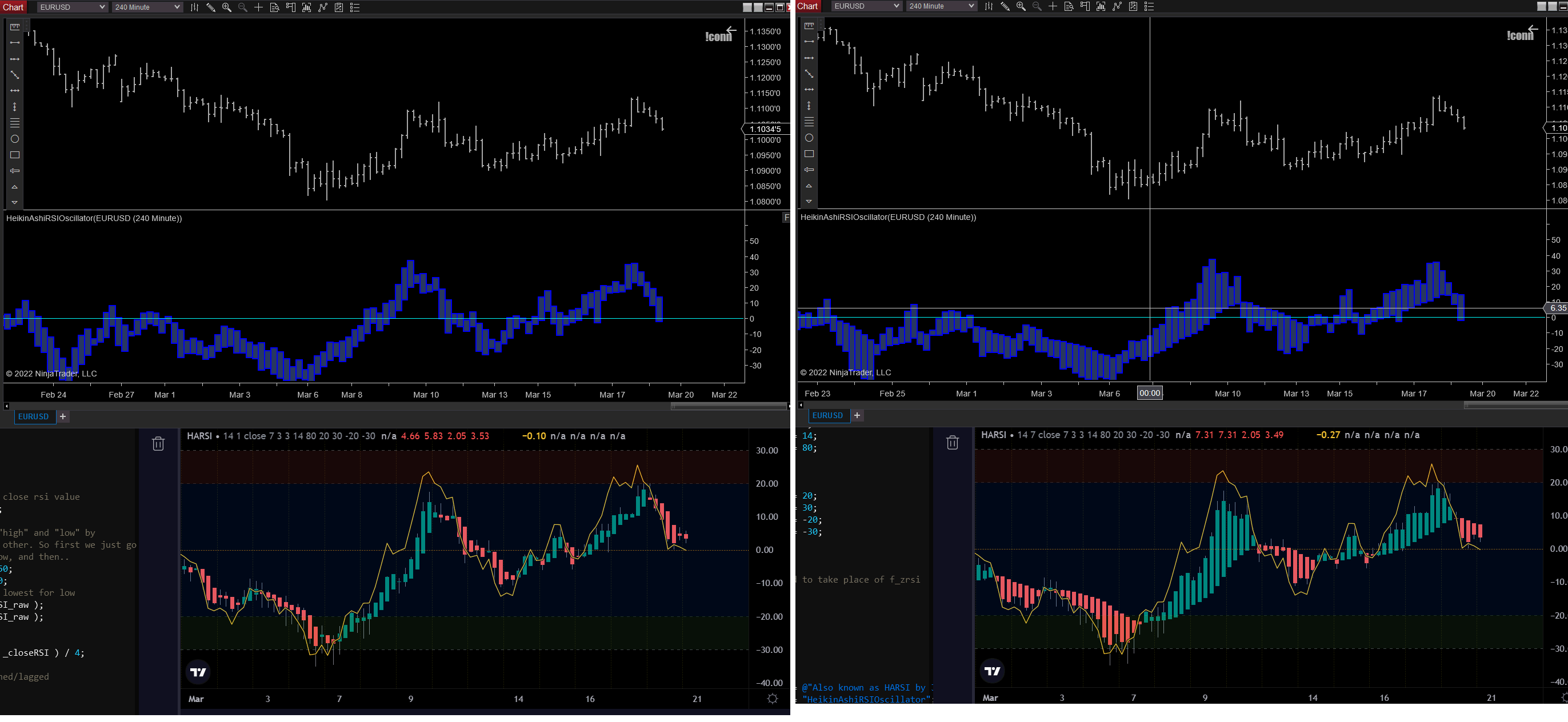Select Arrow Down marker tool in left chart
This screenshot has height=722, width=1568.
[15, 203]
